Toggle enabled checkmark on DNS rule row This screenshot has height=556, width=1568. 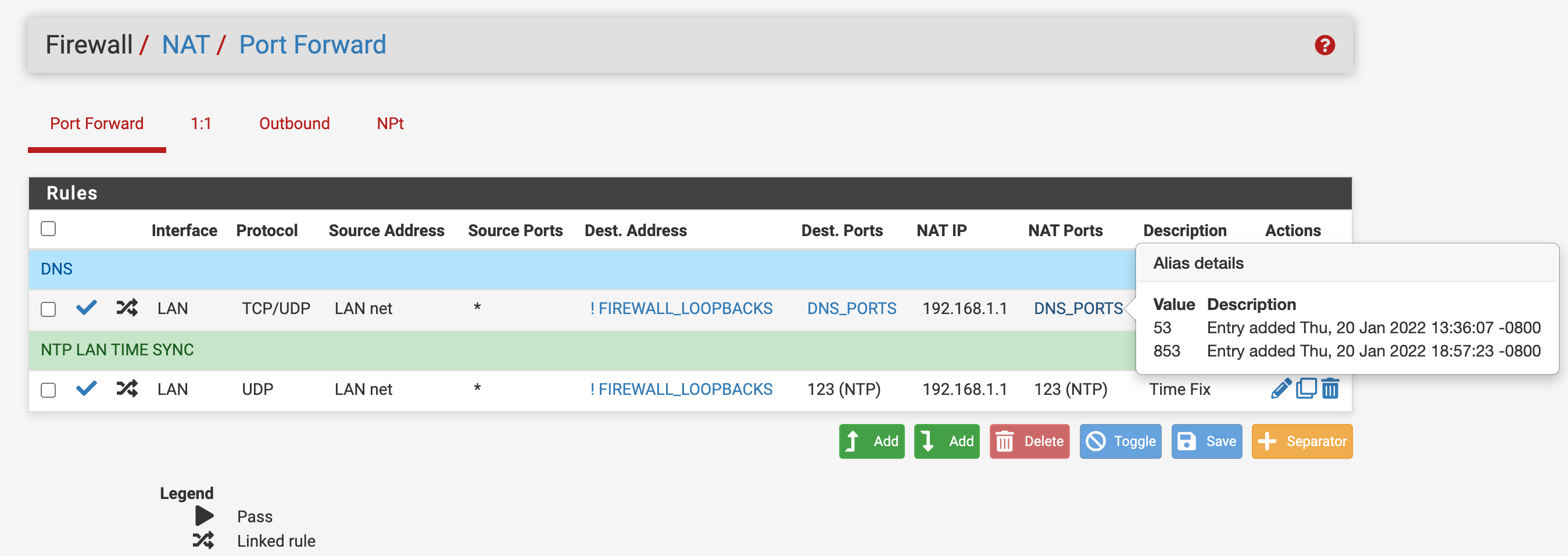click(x=87, y=308)
